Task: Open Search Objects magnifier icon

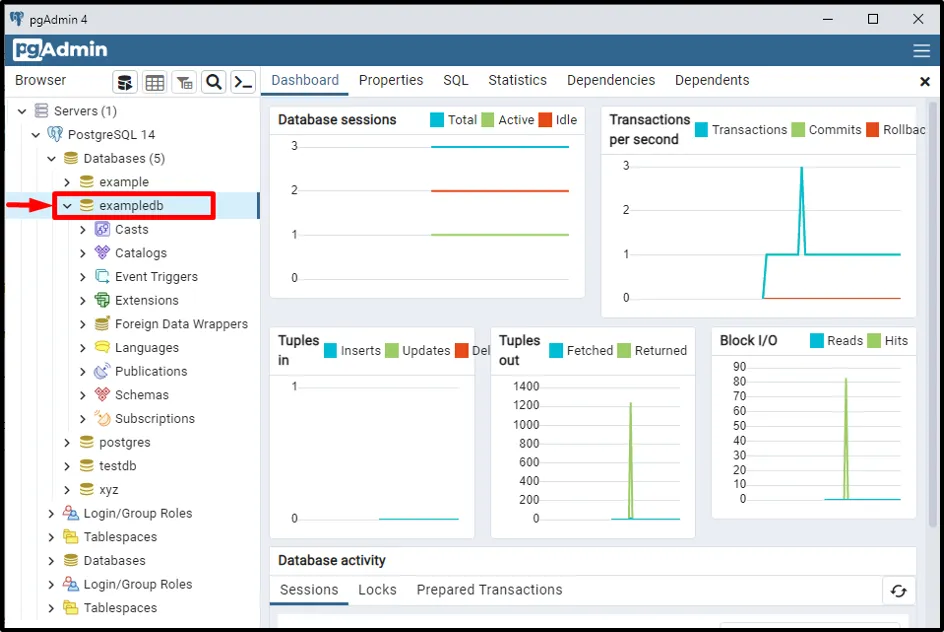Action: point(213,82)
